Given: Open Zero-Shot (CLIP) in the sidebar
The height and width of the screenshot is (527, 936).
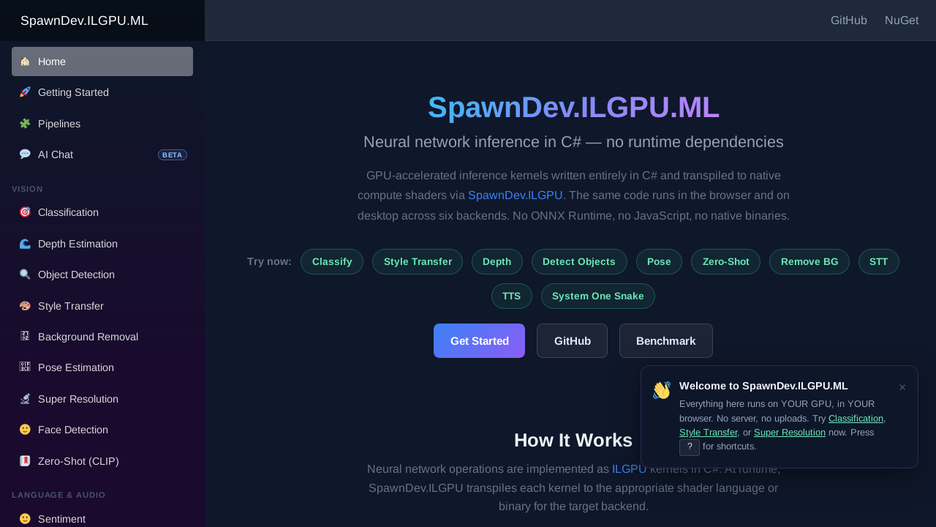Looking at the screenshot, I should click(102, 461).
